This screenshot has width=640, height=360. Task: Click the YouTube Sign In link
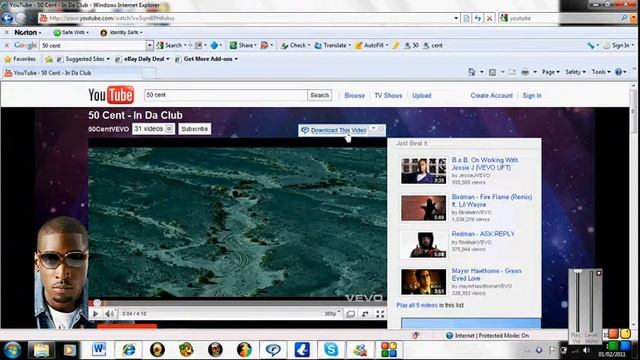point(532,96)
